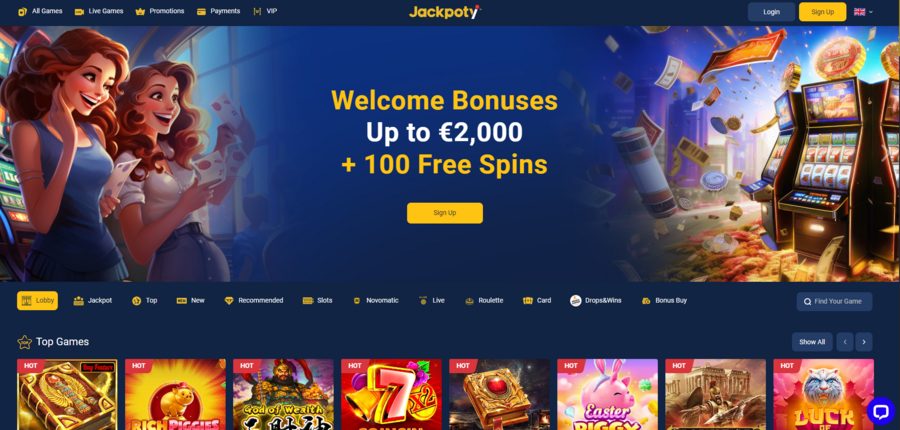
Task: Select the Novomatic provider filter
Action: pos(375,300)
